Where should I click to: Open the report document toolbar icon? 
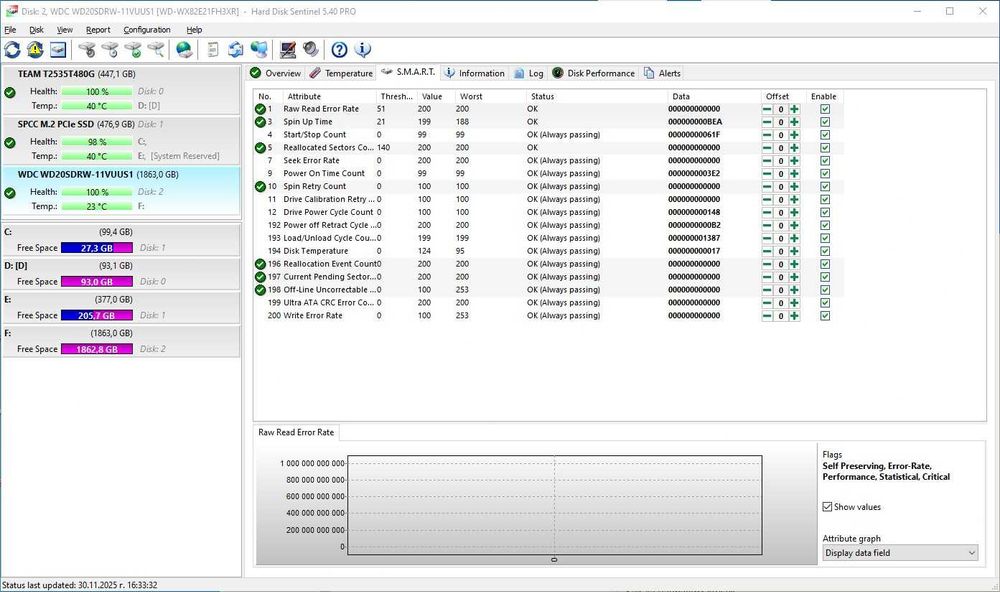coord(213,49)
